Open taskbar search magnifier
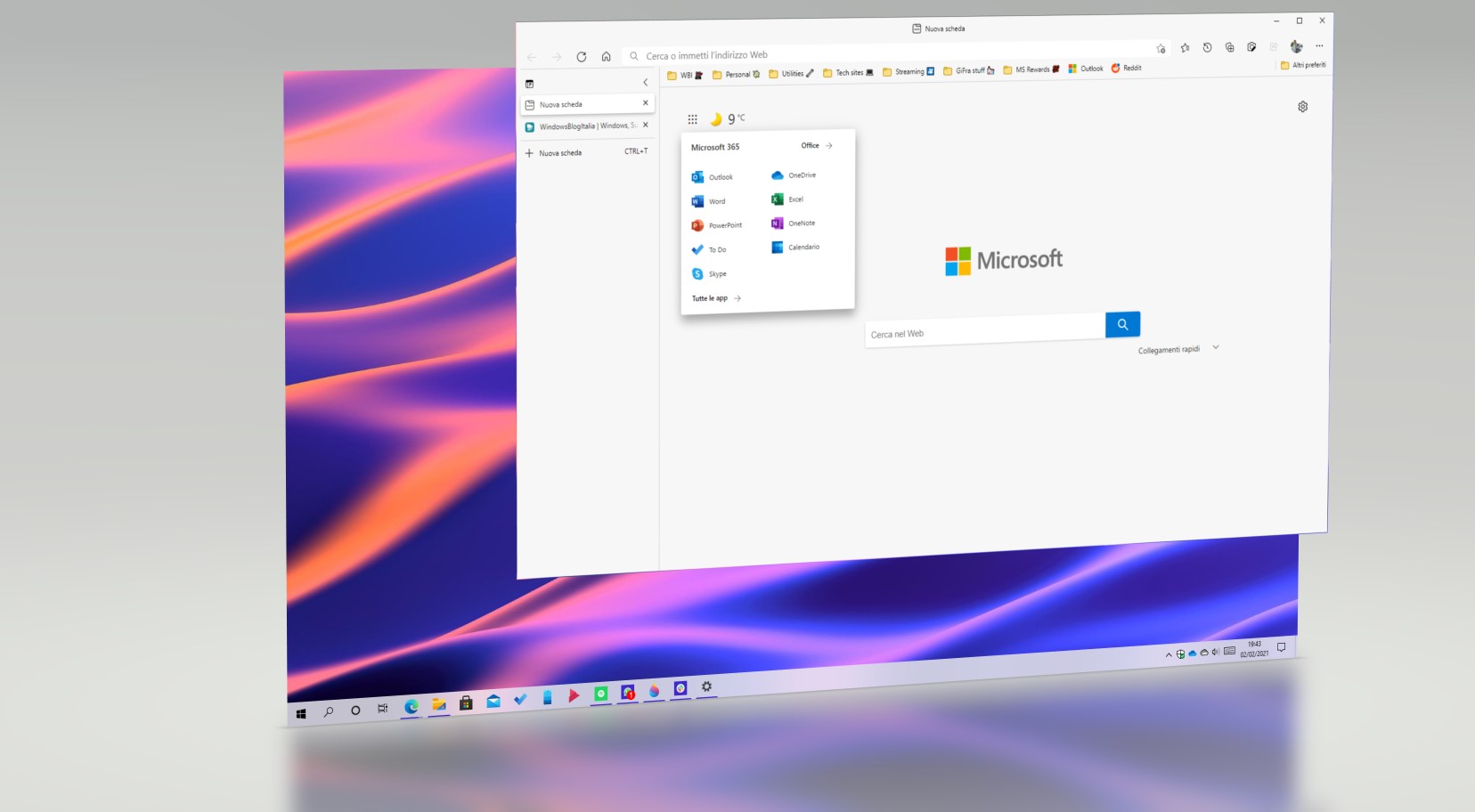1475x812 pixels. pyautogui.click(x=328, y=711)
